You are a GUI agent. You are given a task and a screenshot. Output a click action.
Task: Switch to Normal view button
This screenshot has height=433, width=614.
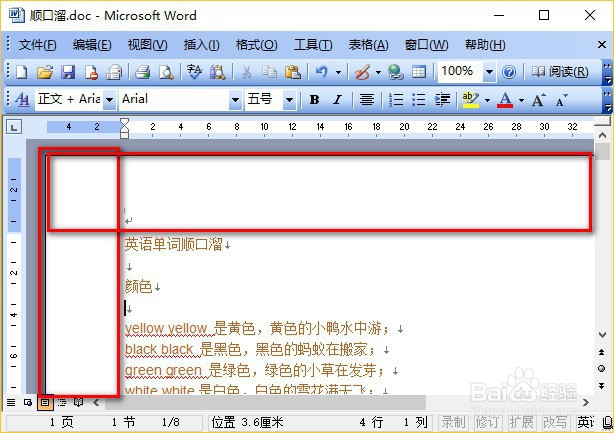click(x=11, y=402)
